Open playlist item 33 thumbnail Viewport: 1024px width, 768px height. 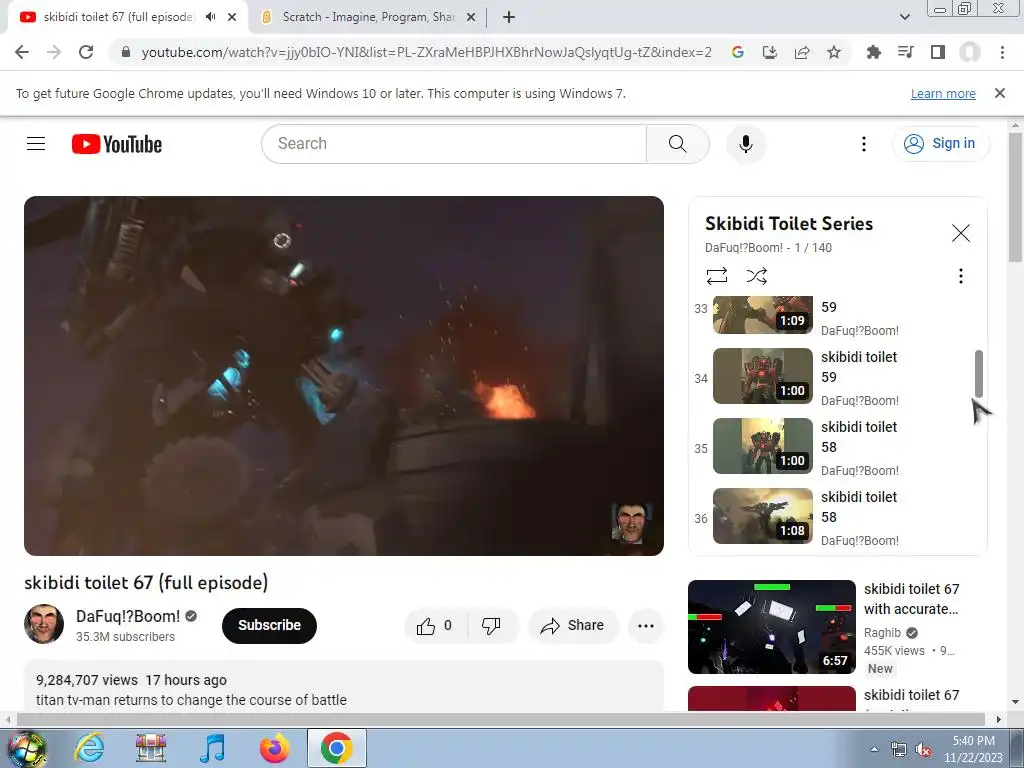tap(762, 314)
